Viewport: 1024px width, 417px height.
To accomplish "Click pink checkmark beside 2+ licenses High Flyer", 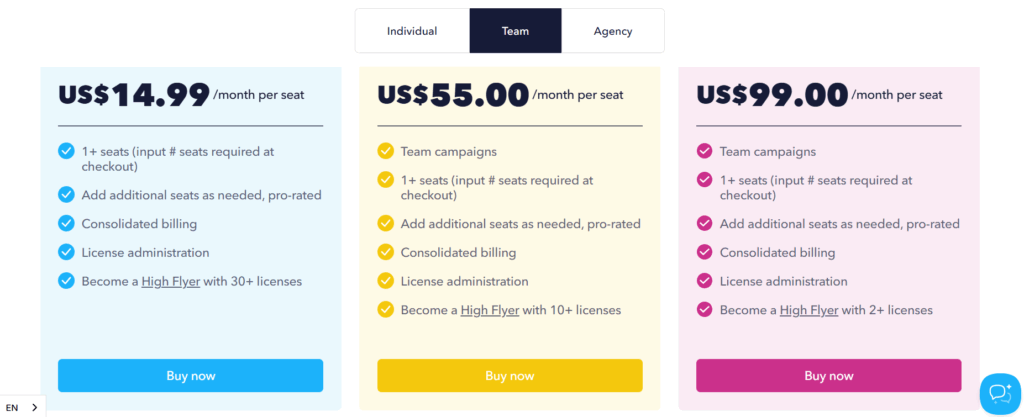I will pos(705,310).
